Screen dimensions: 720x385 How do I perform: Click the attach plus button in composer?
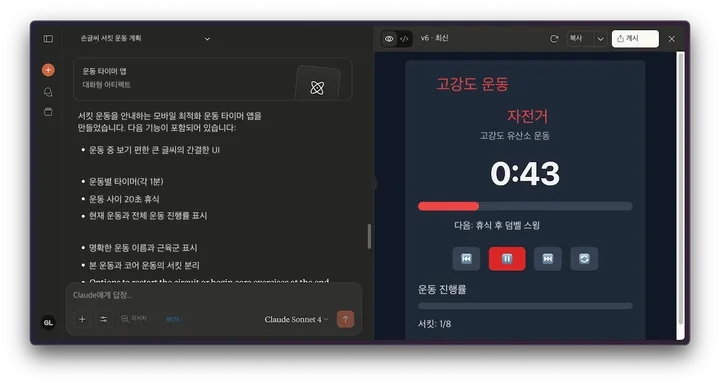82,319
